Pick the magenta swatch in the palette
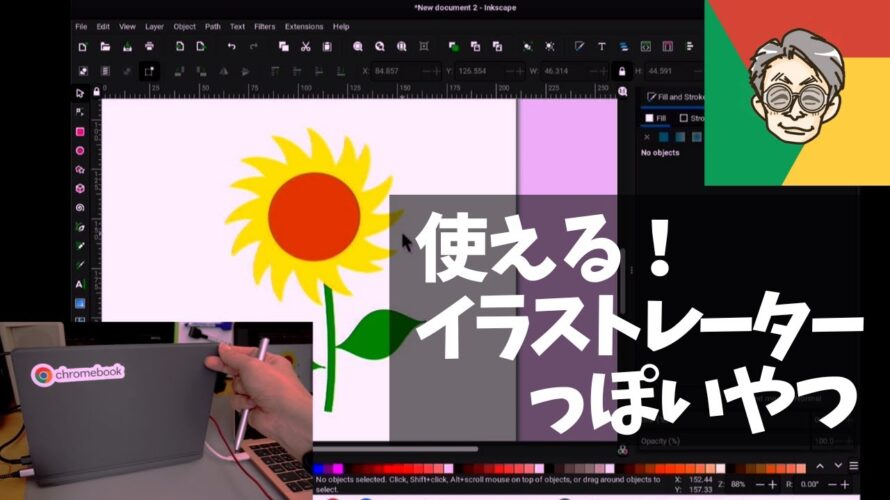The width and height of the screenshot is (890, 500). click(x=338, y=469)
